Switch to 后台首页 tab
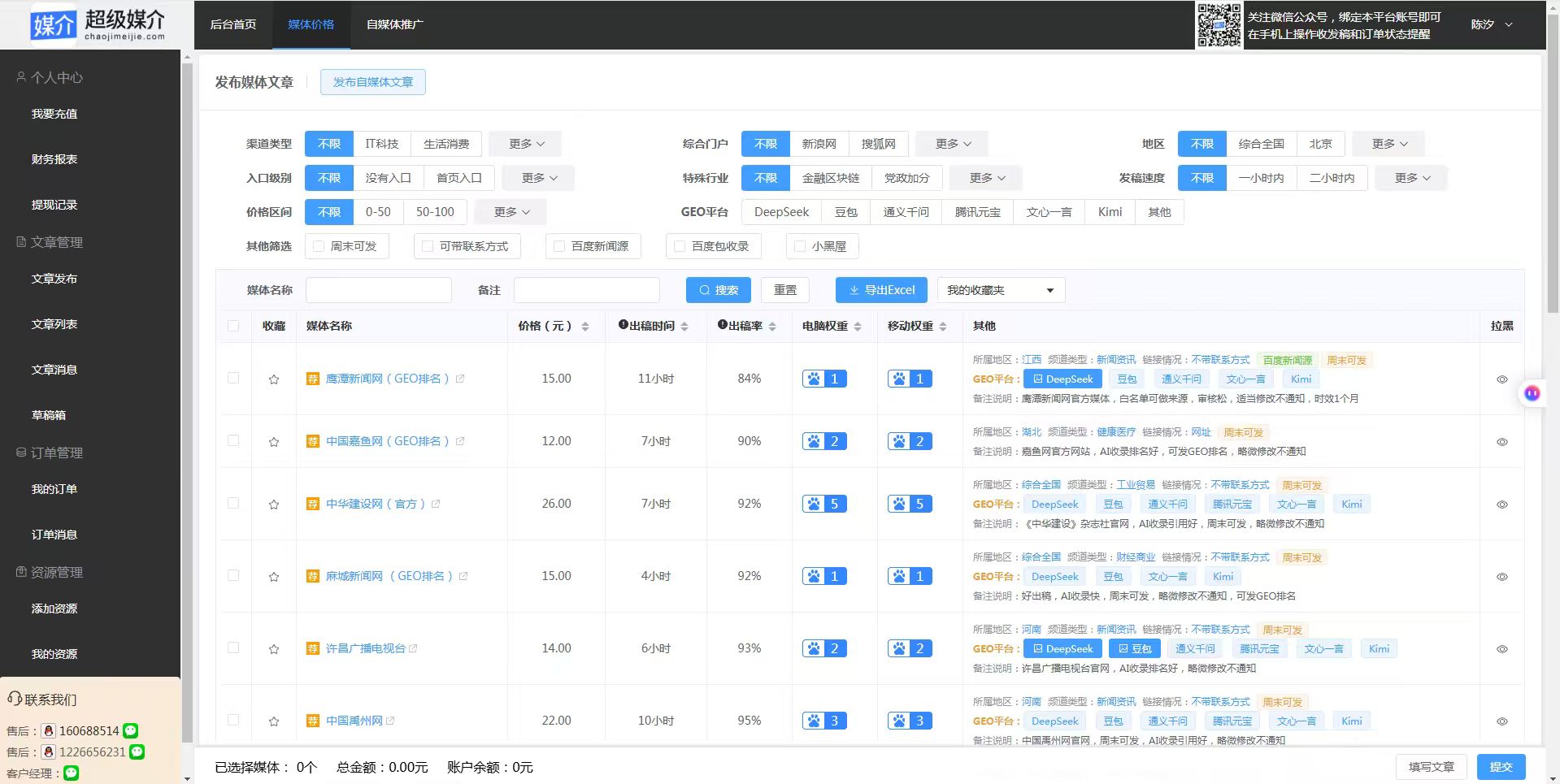This screenshot has width=1560, height=784. click(x=233, y=24)
